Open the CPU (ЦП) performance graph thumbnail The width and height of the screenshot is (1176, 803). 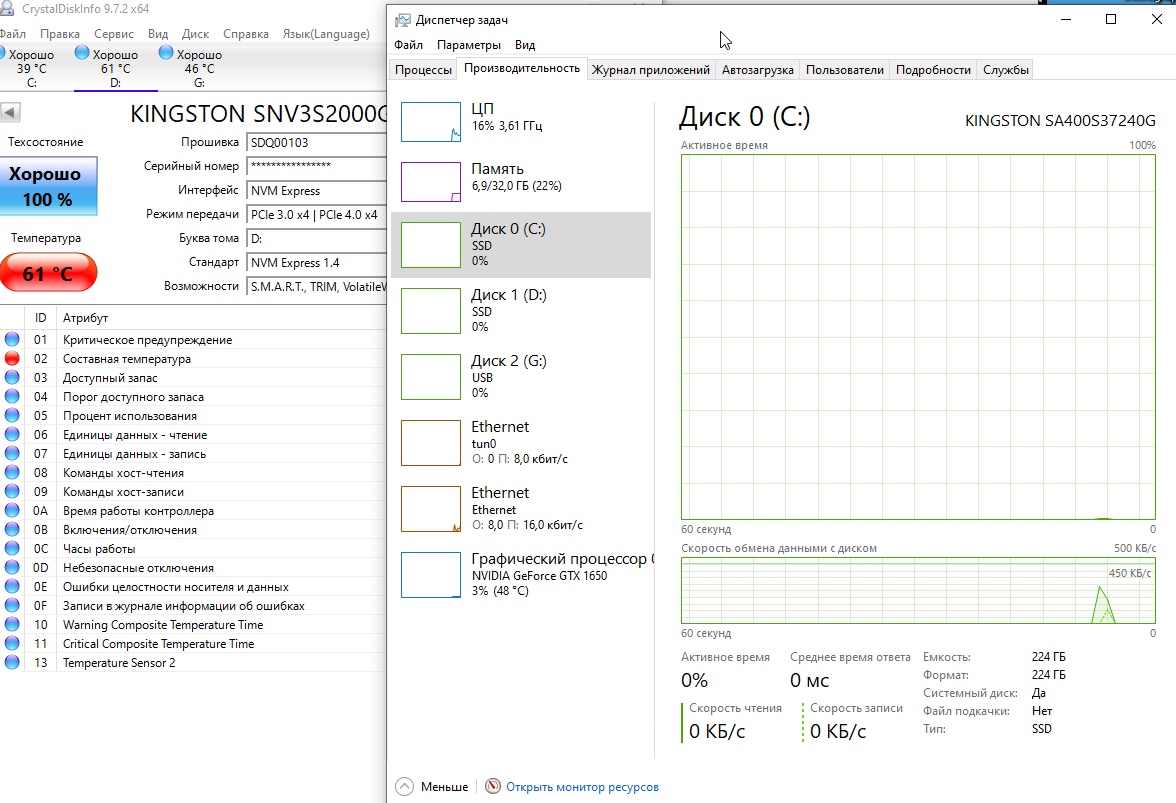pyautogui.click(x=430, y=122)
